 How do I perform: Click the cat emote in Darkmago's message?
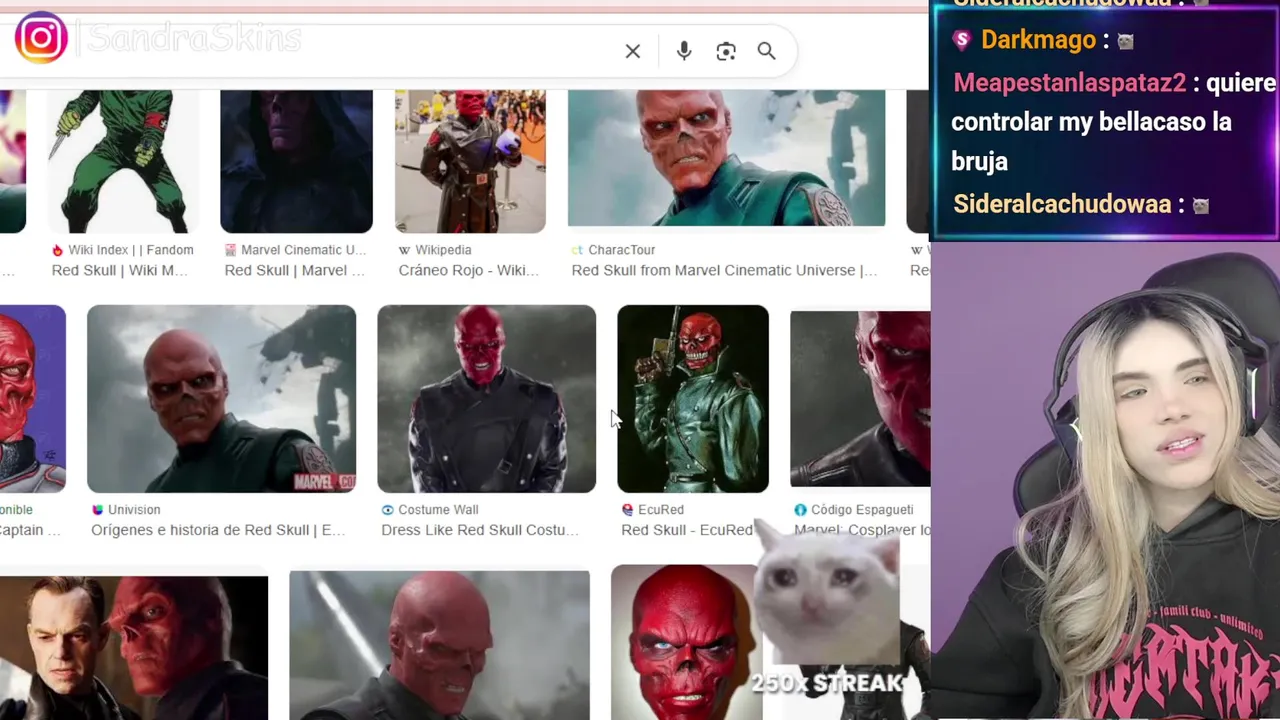click(1126, 42)
